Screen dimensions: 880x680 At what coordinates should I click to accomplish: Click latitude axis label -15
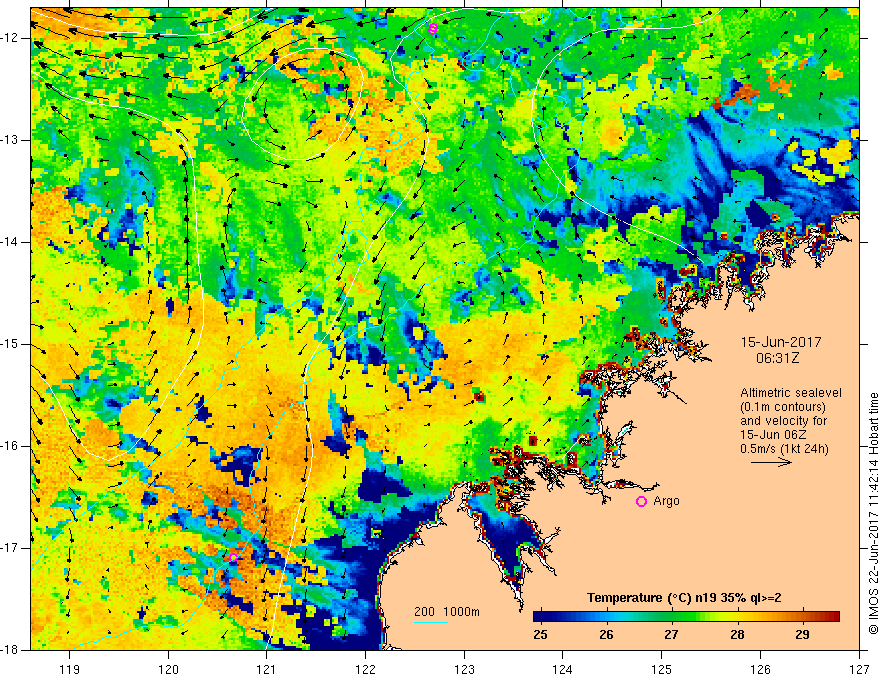(11, 344)
